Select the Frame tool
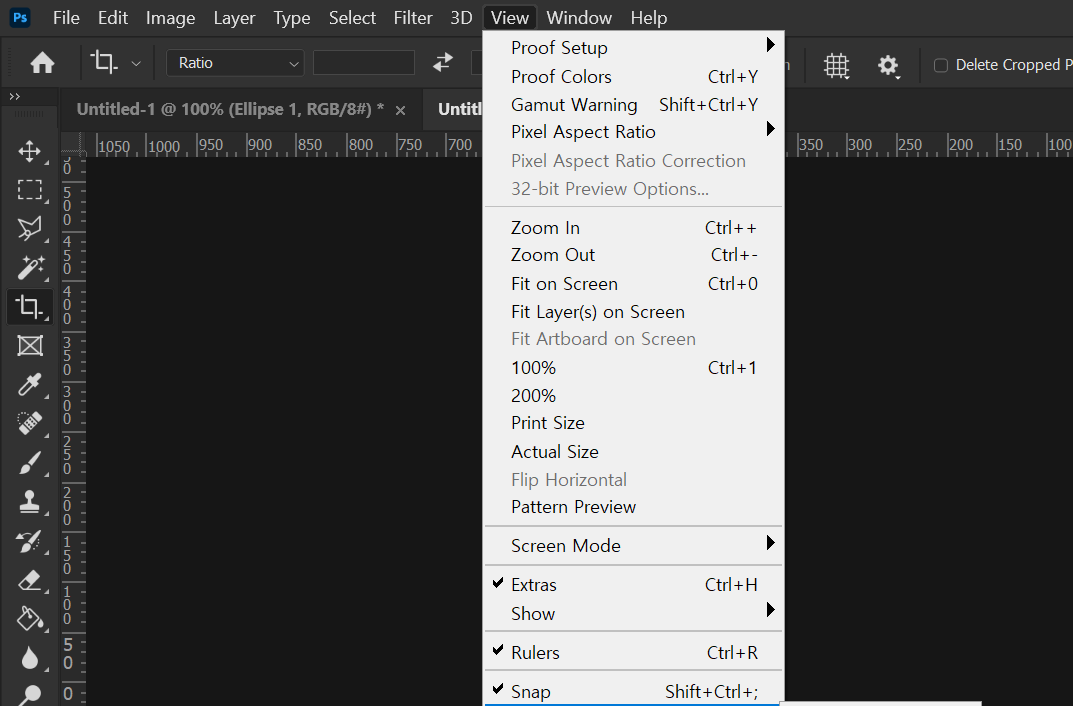 (x=29, y=346)
